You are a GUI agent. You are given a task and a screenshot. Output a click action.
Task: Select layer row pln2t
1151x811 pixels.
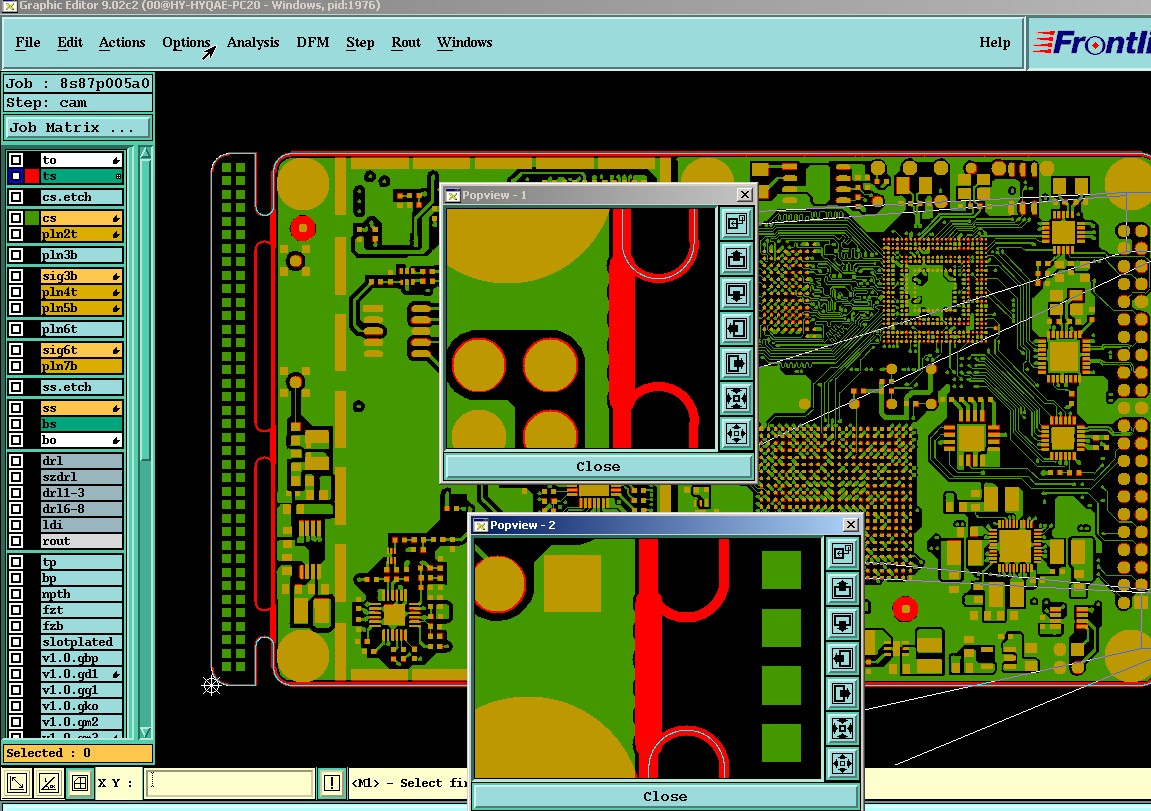point(81,234)
